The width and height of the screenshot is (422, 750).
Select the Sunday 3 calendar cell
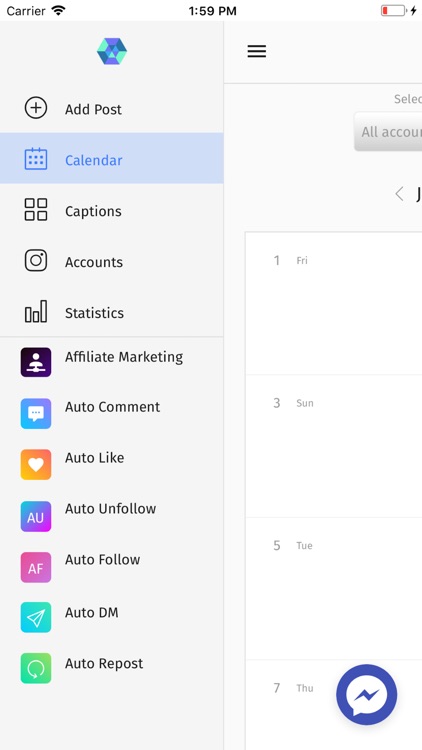pyautogui.click(x=333, y=446)
